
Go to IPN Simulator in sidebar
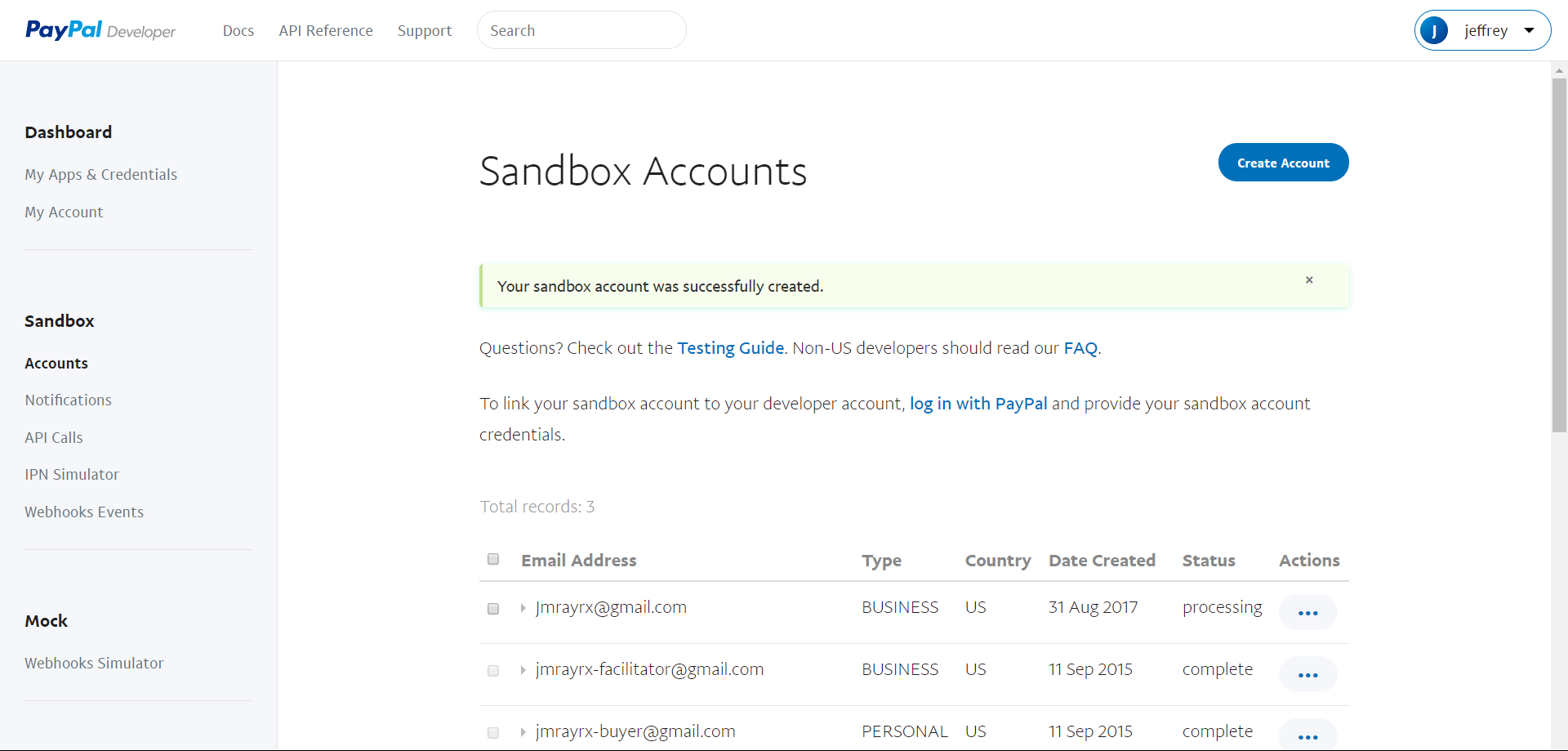pyautogui.click(x=72, y=474)
